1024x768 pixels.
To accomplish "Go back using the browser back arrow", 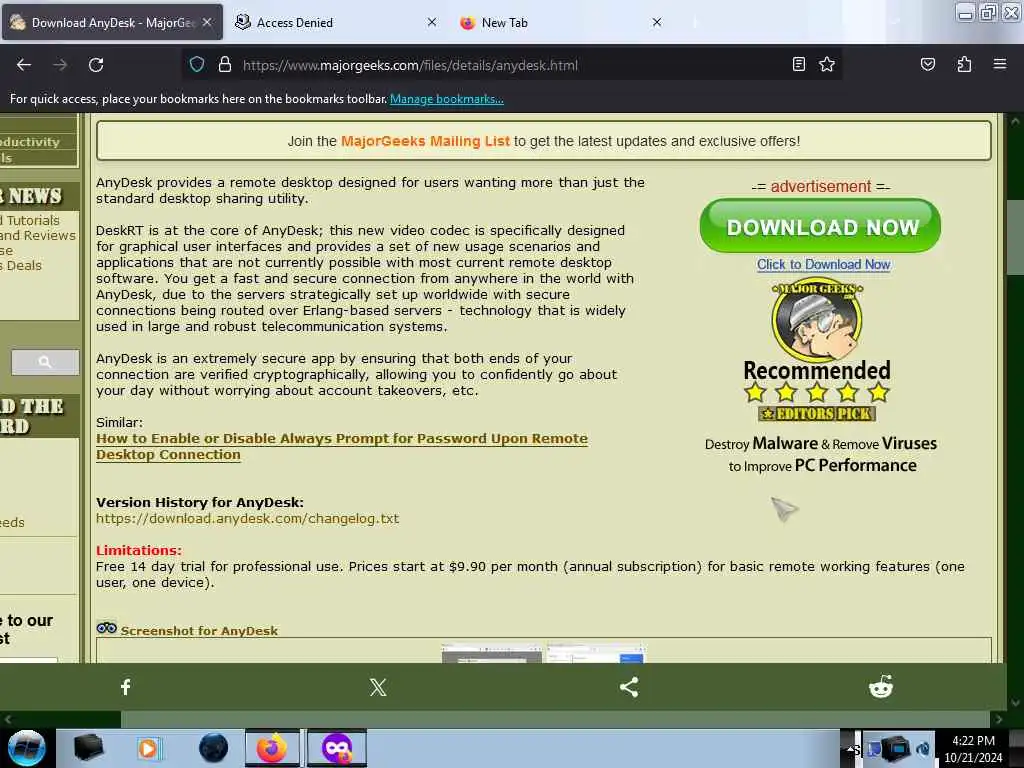I will pyautogui.click(x=24, y=65).
